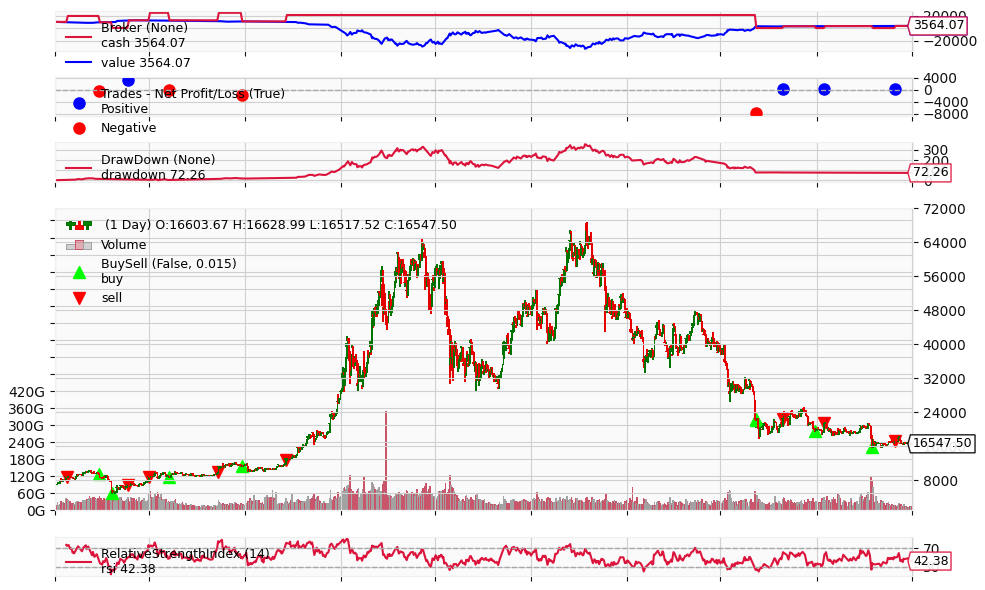
Task: Click the blue Positive dot in legend
Action: click(79, 104)
